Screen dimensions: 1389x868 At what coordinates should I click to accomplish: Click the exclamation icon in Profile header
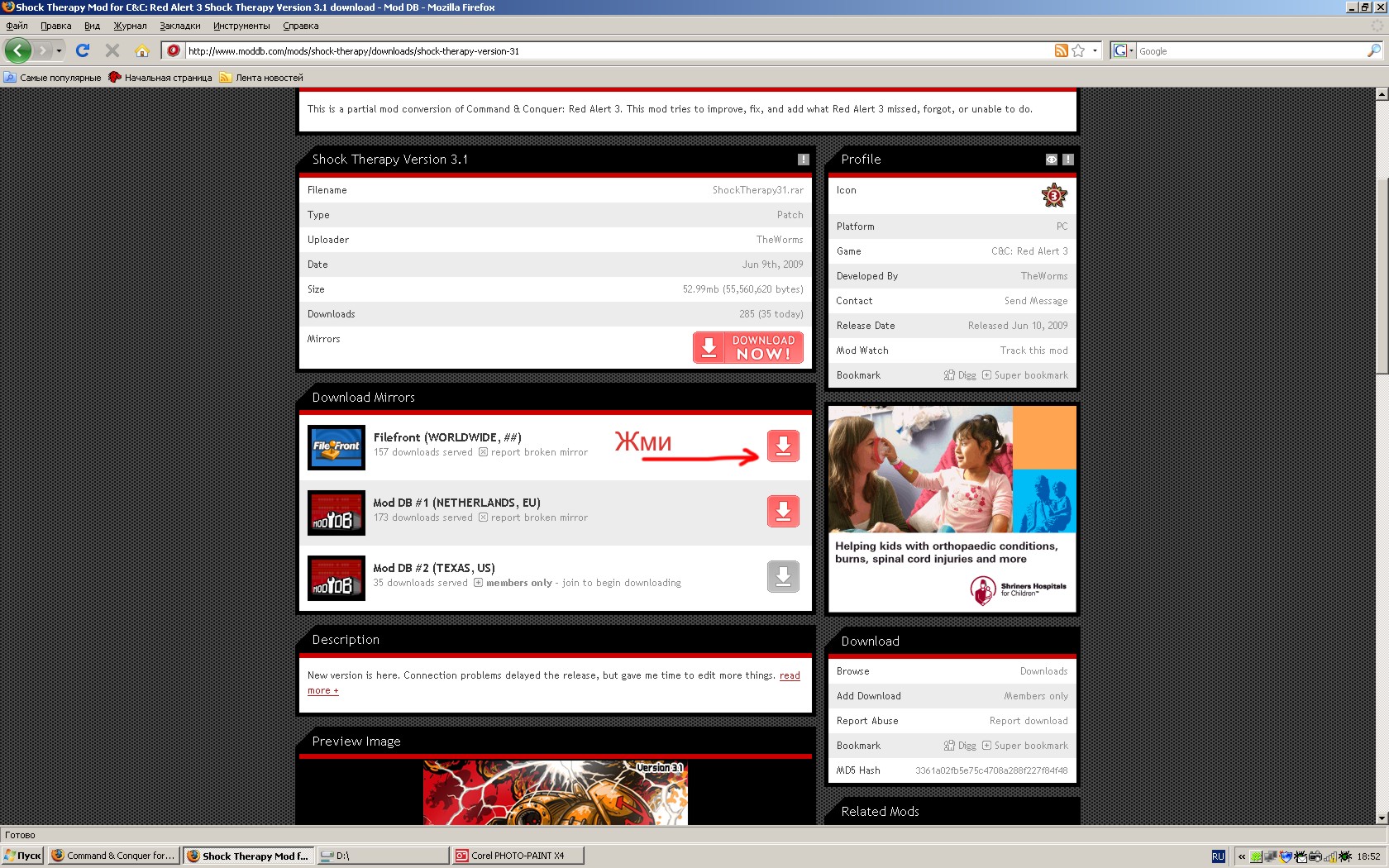1068,160
